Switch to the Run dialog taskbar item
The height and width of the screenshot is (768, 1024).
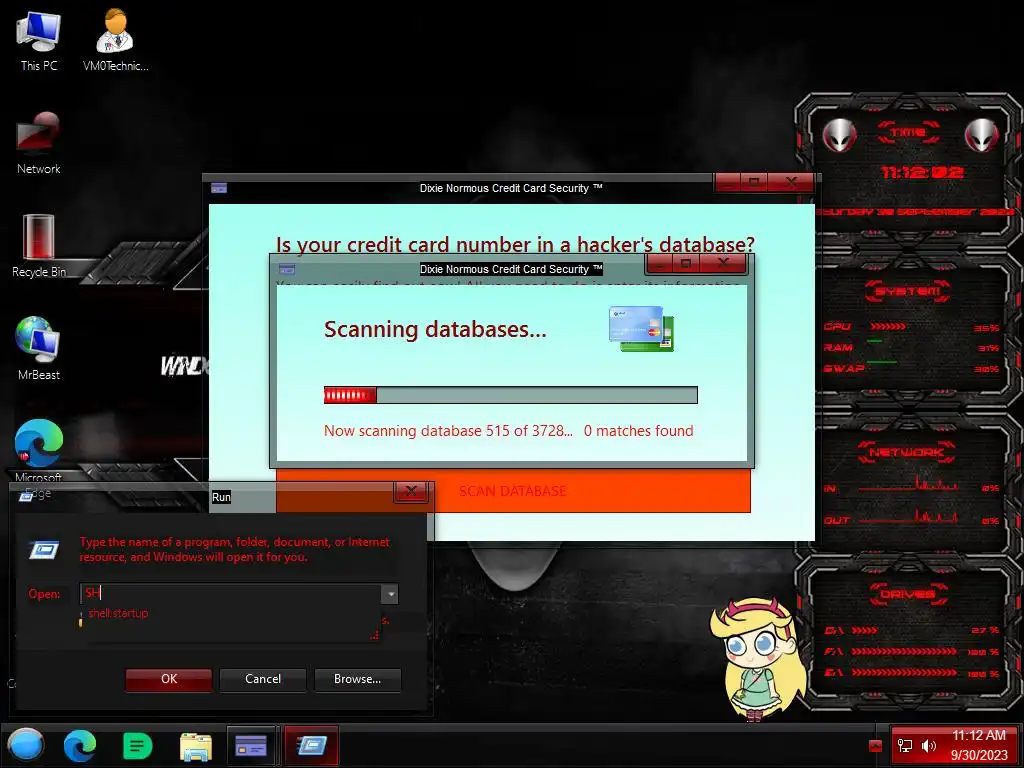click(x=311, y=745)
